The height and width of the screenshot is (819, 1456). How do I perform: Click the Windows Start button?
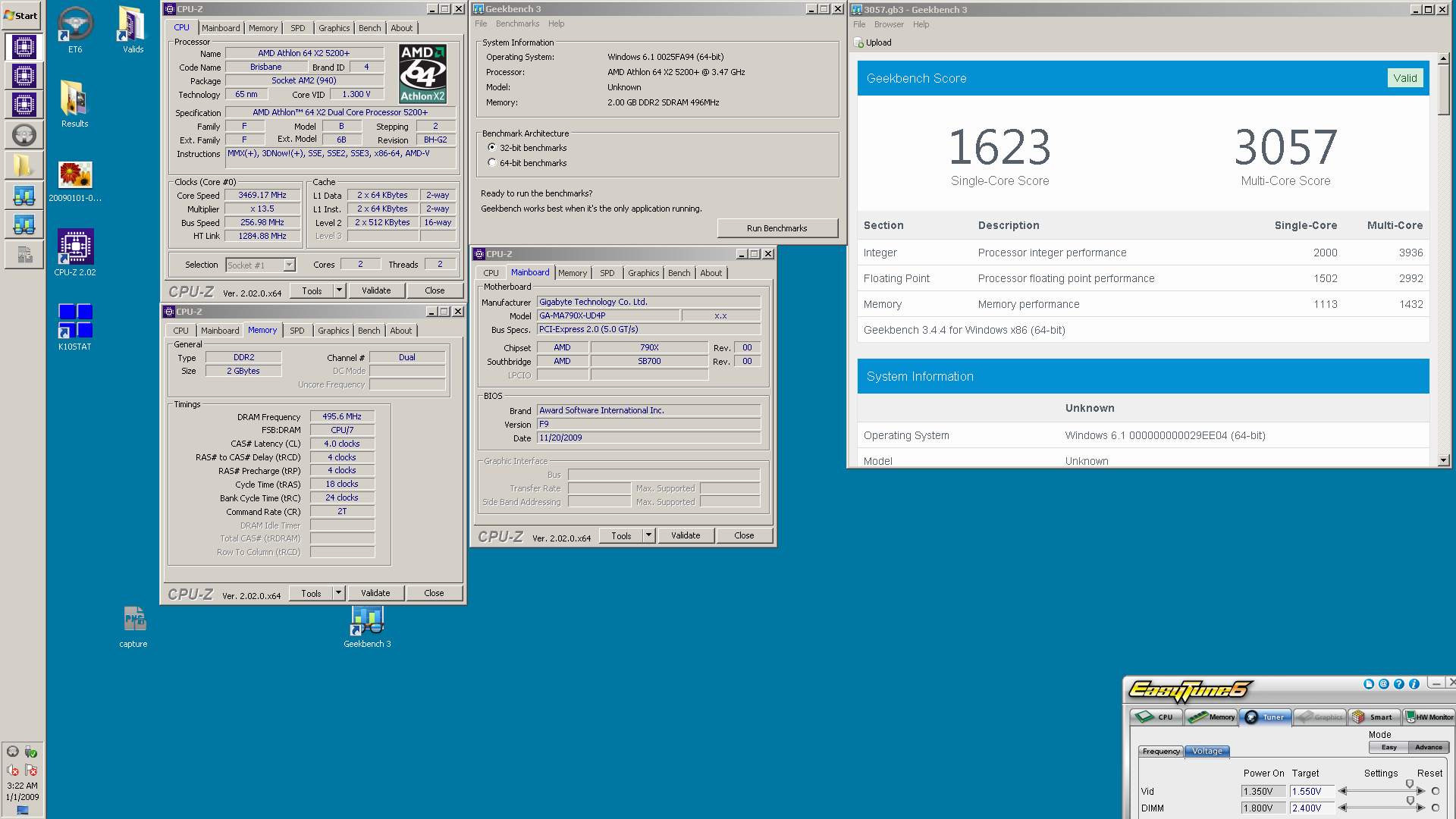pos(21,15)
